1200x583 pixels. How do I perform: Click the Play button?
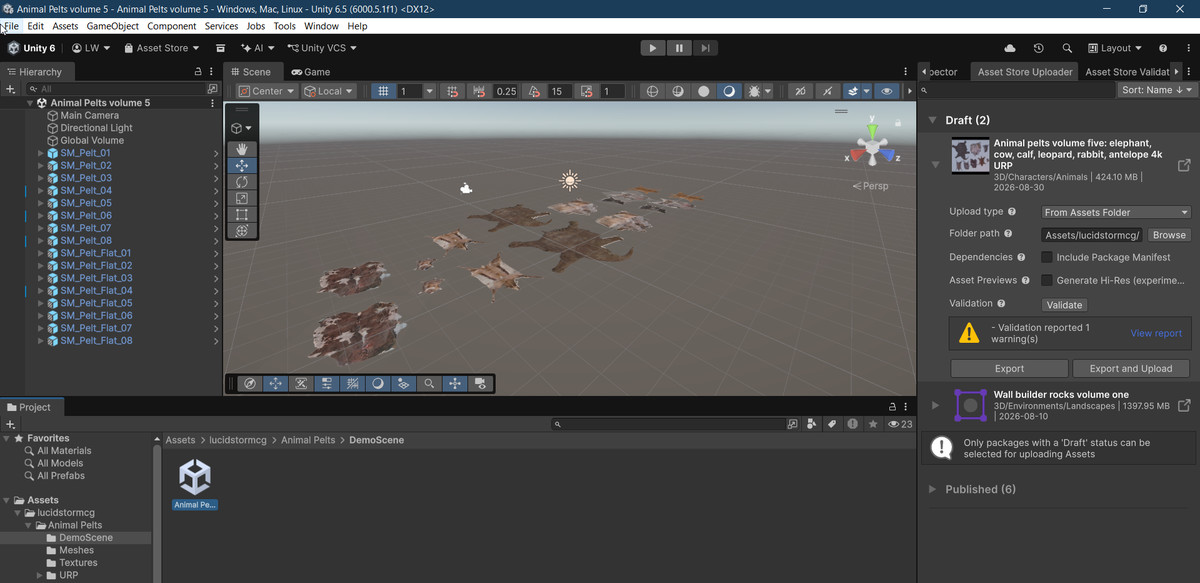click(x=652, y=48)
